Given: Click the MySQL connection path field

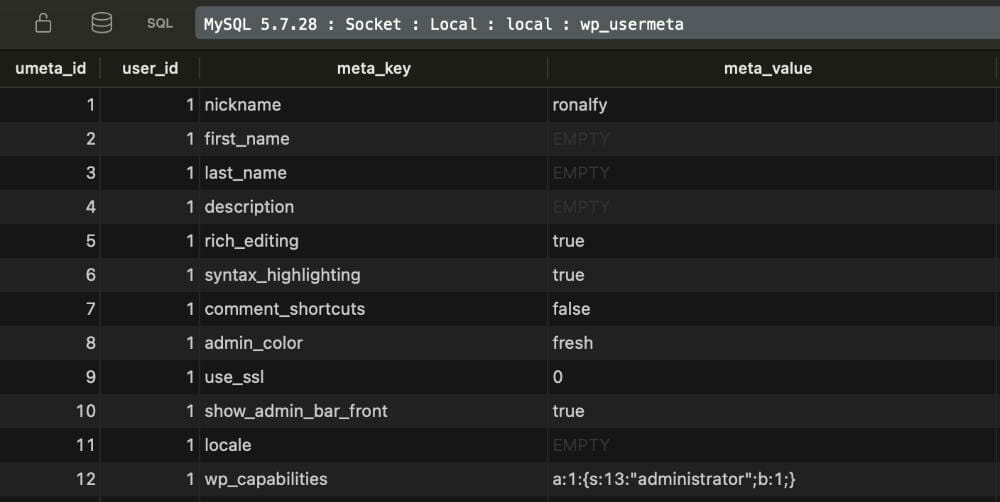Looking at the screenshot, I should click(598, 24).
